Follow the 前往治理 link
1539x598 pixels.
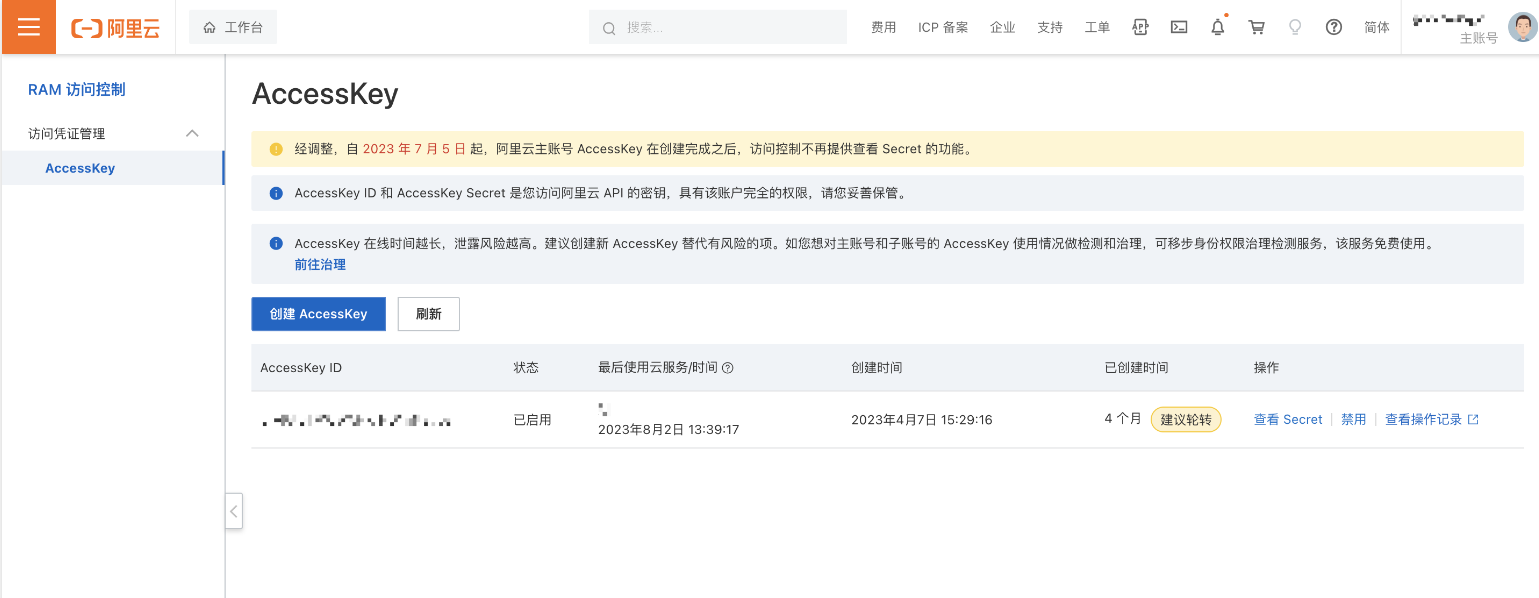pyautogui.click(x=320, y=265)
